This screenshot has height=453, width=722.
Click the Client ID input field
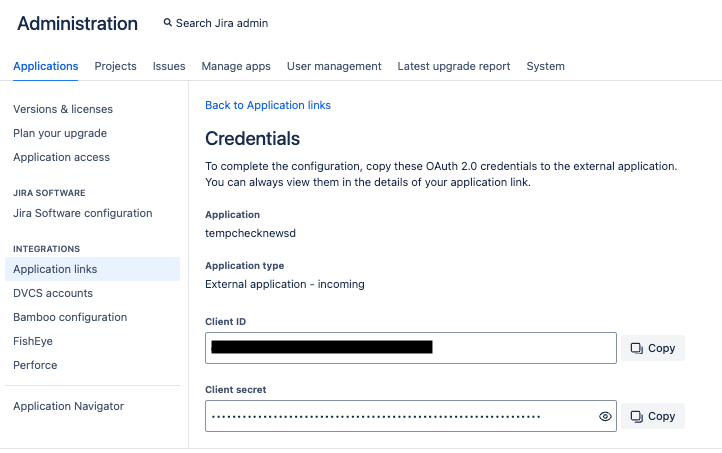coord(410,348)
